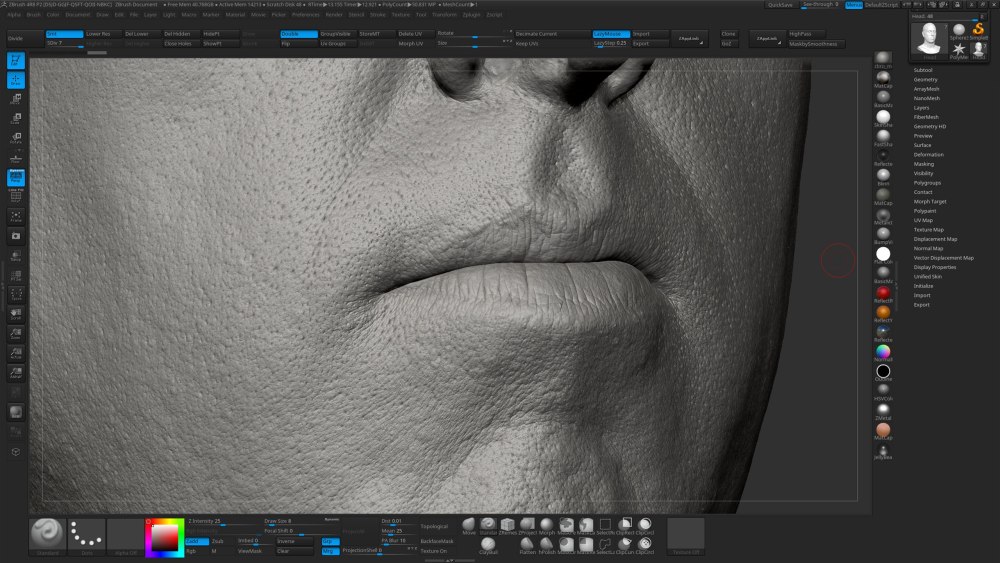
Task: Click the MaskBySmoothness button
Action: 816,44
